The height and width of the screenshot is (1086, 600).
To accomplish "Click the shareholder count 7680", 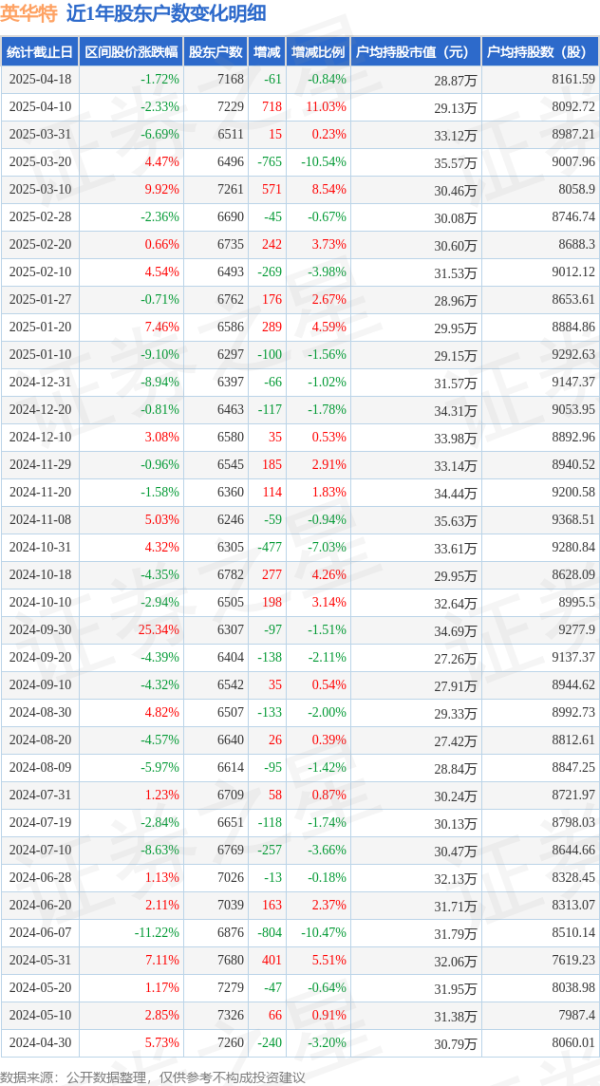I will 231,962.
